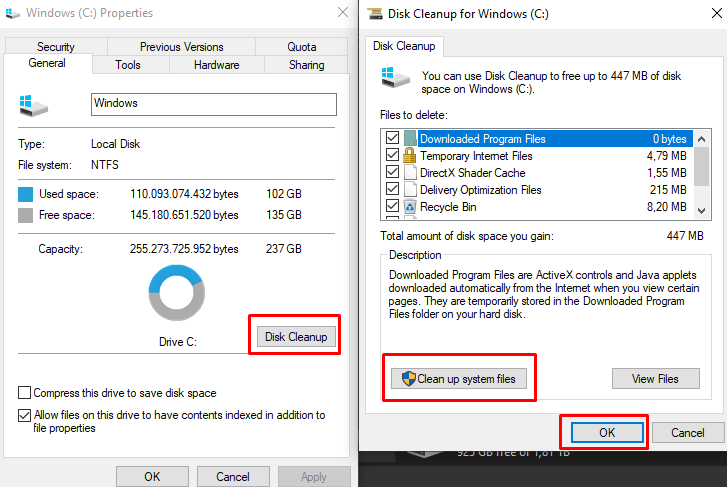Image resolution: width=727 pixels, height=487 pixels.
Task: Uncheck DirectX Shader Cache checkbox
Action: [392, 172]
